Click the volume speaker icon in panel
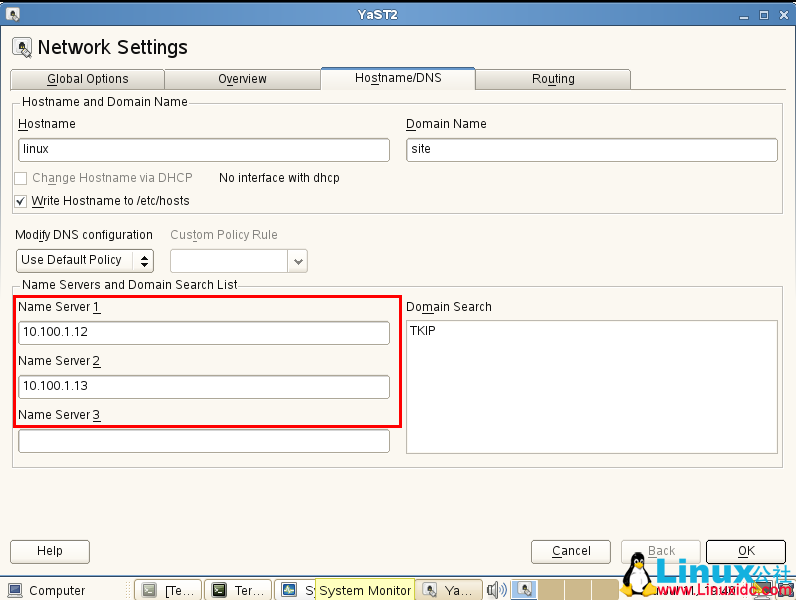Viewport: 796px width, 600px height. (x=496, y=590)
